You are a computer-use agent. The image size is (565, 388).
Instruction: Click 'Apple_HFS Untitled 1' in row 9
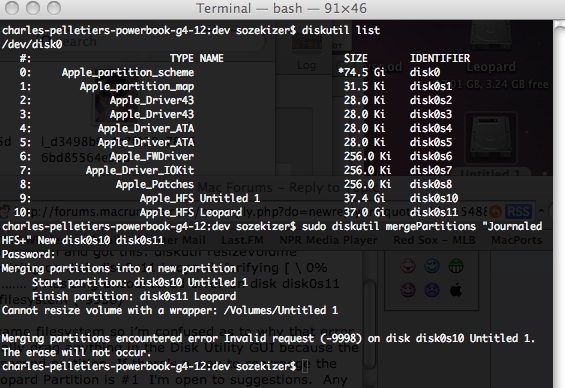coord(200,199)
